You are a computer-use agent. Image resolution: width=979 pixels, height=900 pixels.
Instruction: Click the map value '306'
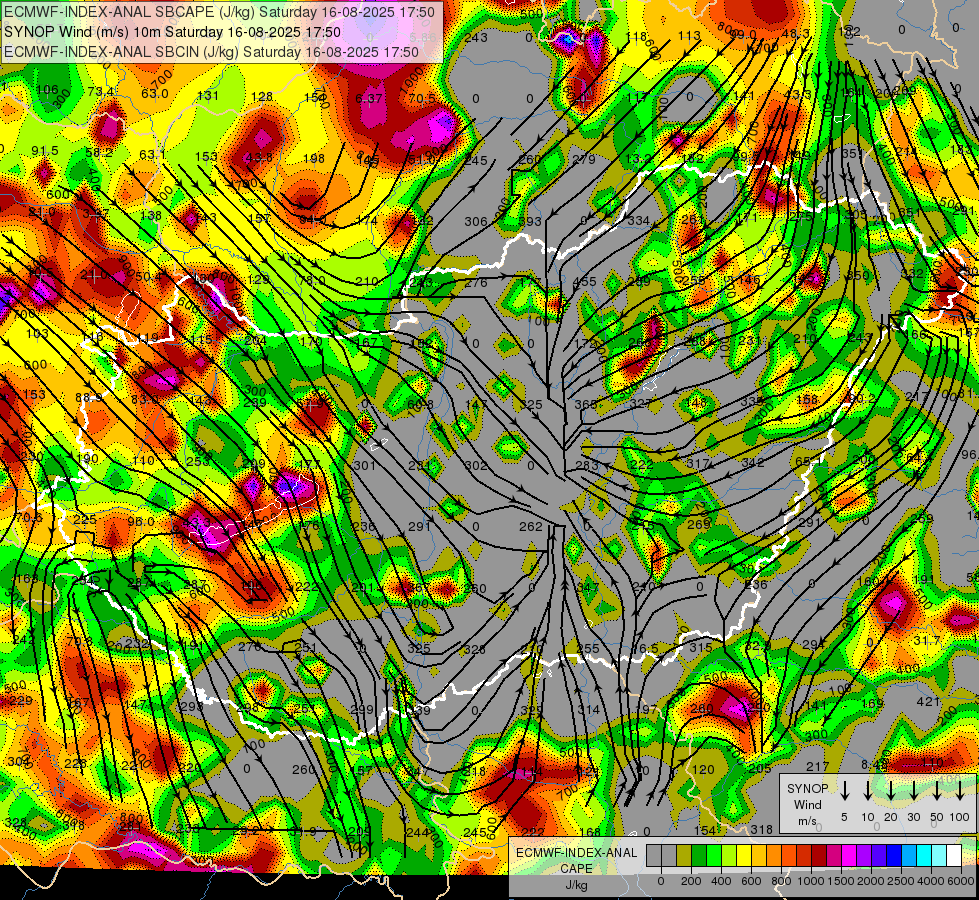point(476,221)
